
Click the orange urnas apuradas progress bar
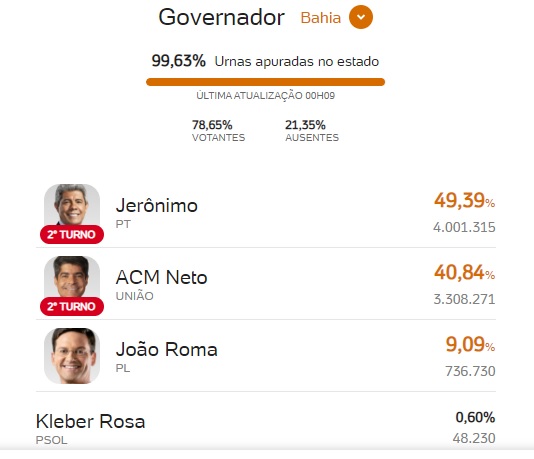click(x=265, y=82)
